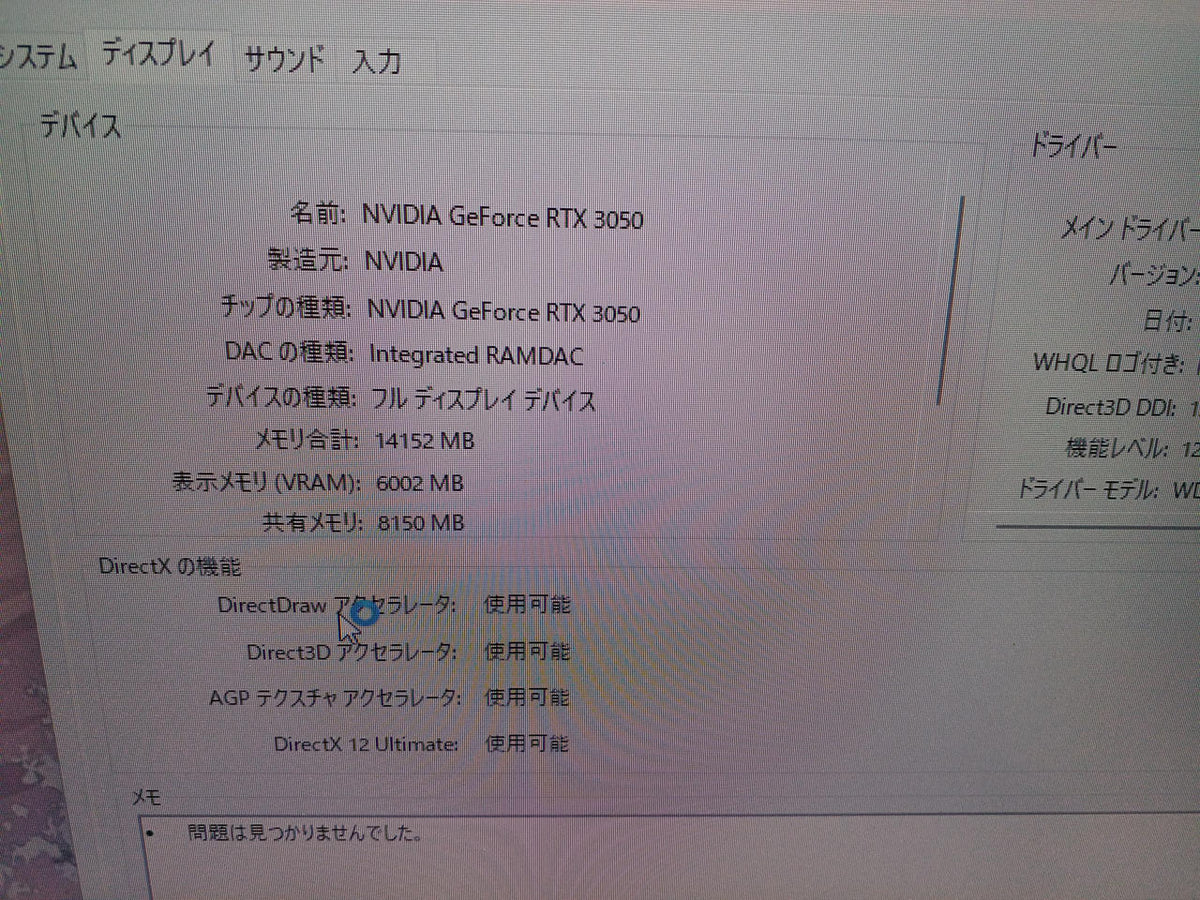The image size is (1200, 900).
Task: Click the デバイスの種類: label
Action: [x=281, y=397]
